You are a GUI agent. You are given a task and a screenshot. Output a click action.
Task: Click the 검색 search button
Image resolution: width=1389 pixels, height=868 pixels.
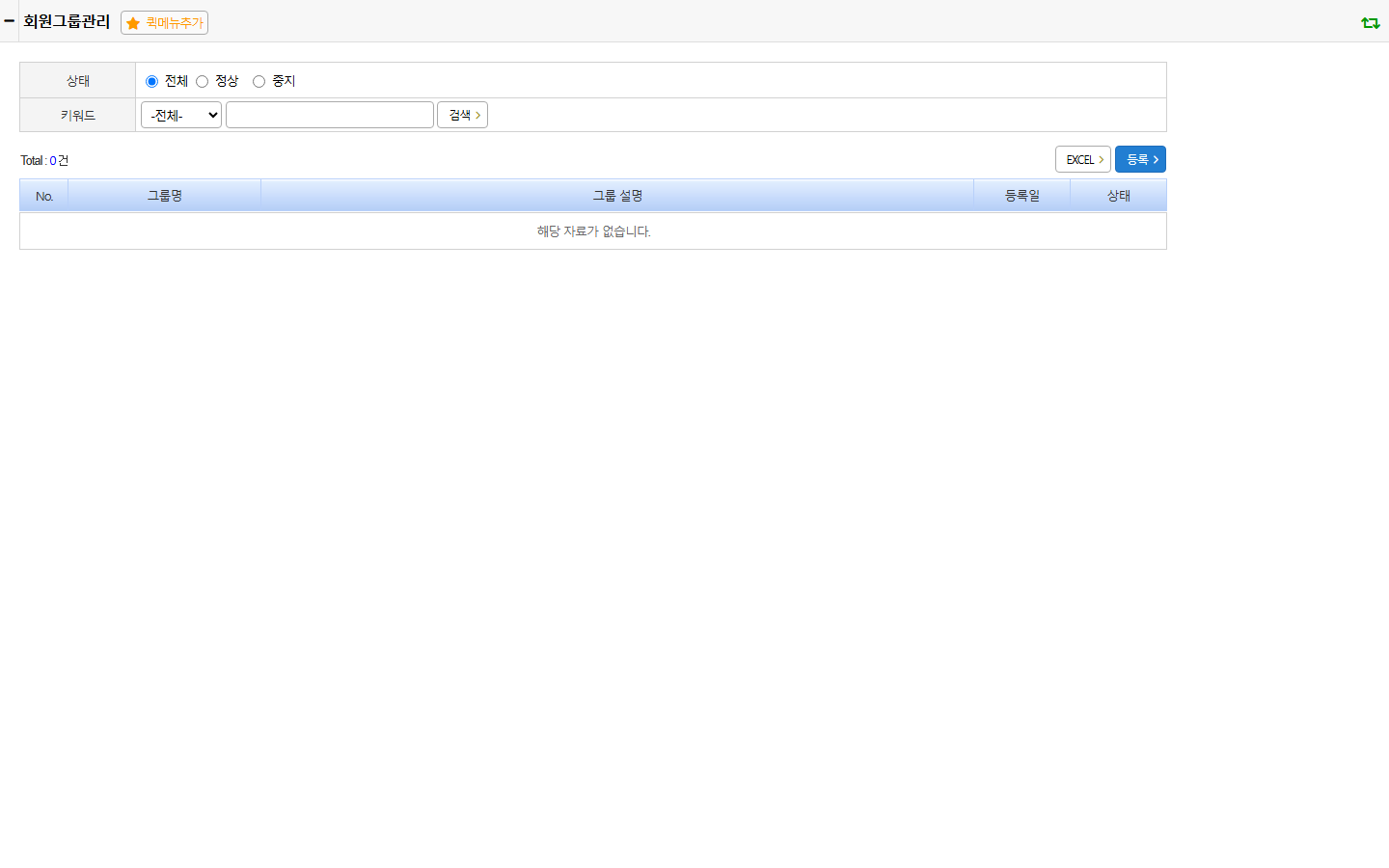(462, 115)
